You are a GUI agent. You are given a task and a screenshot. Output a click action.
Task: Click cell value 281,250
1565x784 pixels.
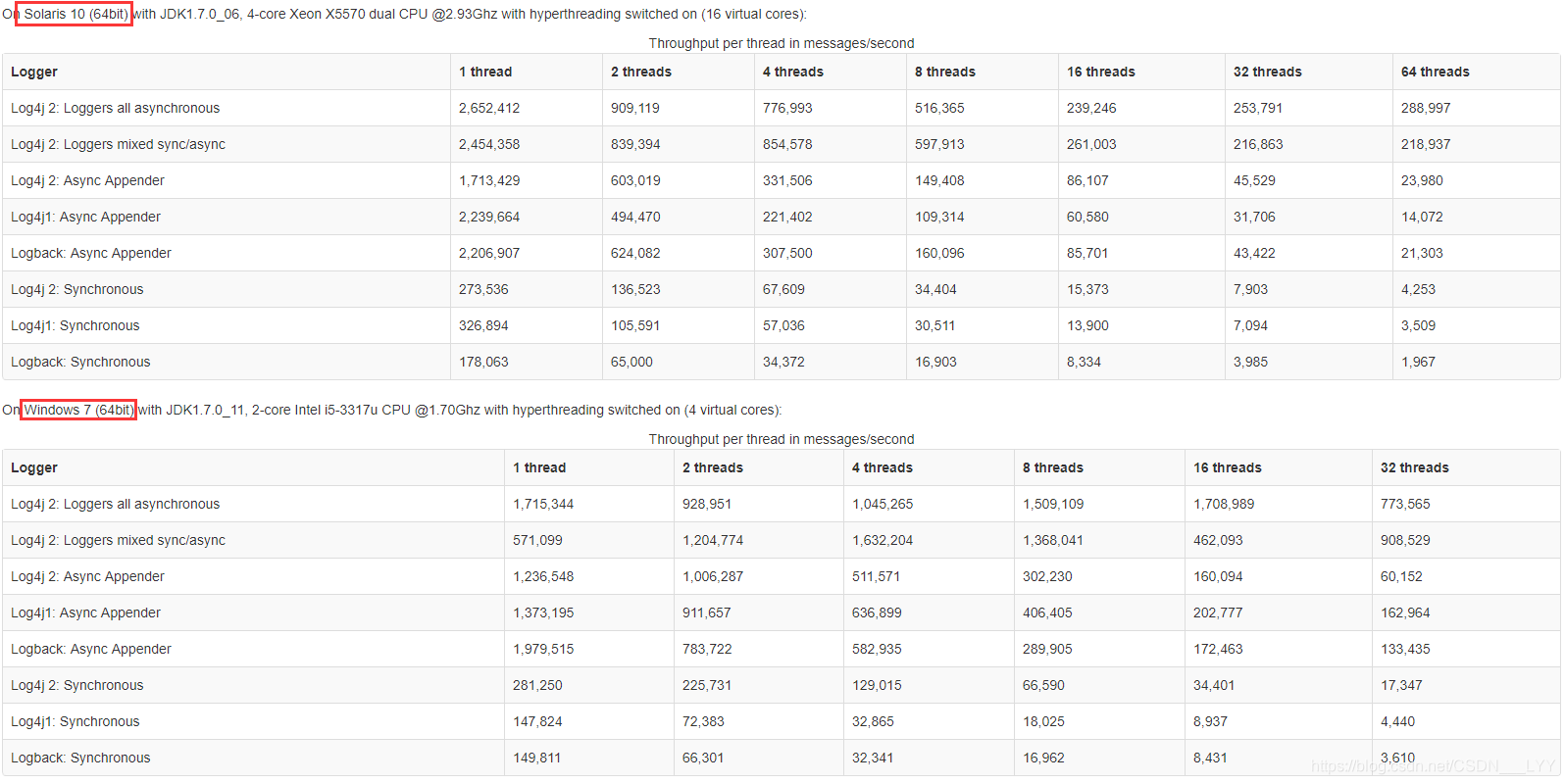pos(537,685)
